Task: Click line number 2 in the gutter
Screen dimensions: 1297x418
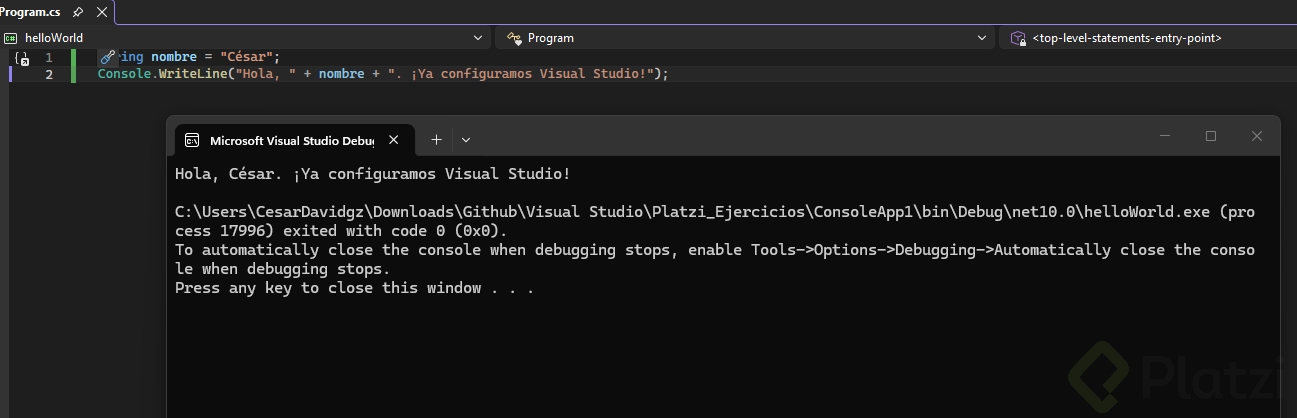Action: 49,75
